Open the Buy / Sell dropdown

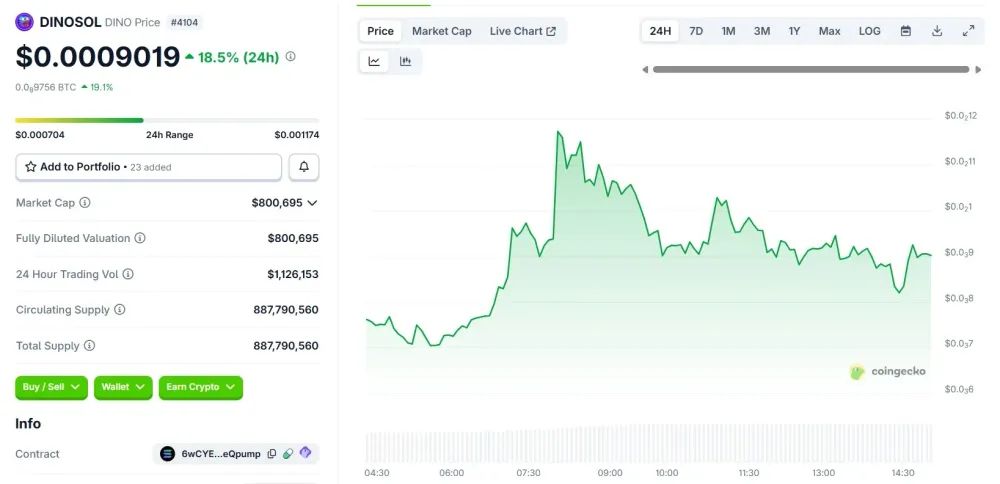(51, 387)
